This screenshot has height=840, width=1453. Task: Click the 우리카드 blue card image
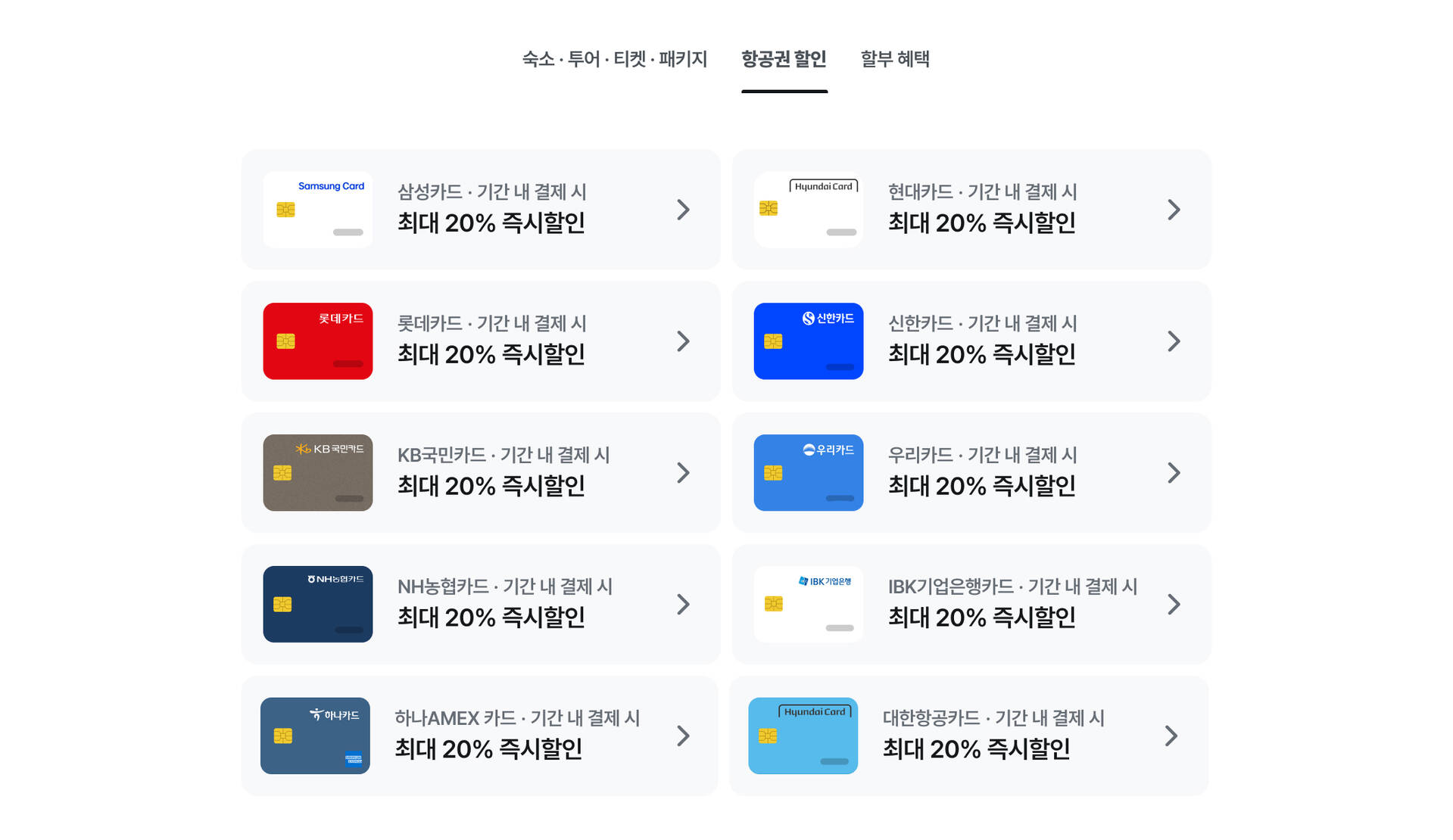pyautogui.click(x=808, y=473)
